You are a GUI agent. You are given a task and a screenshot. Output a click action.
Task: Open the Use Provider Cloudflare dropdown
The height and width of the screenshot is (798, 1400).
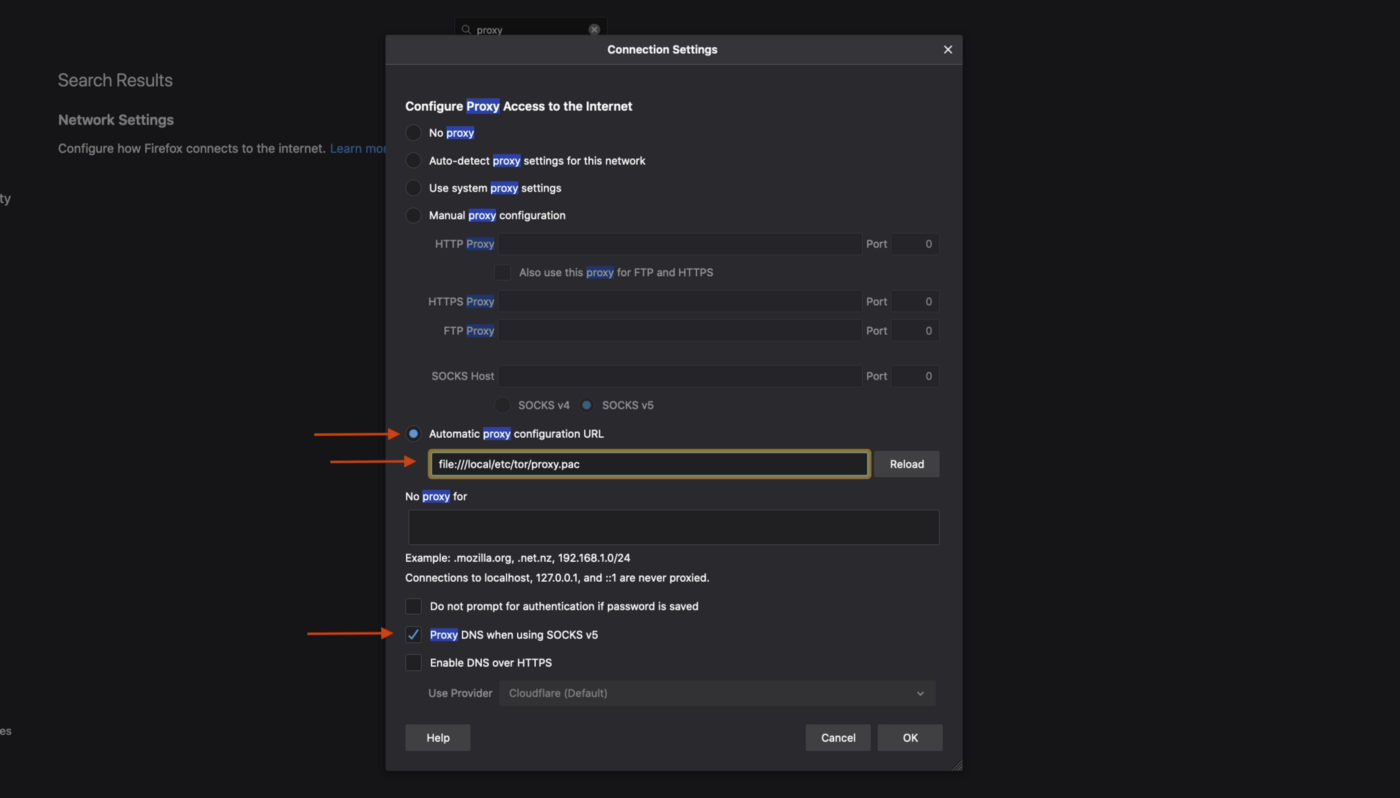[x=717, y=693]
